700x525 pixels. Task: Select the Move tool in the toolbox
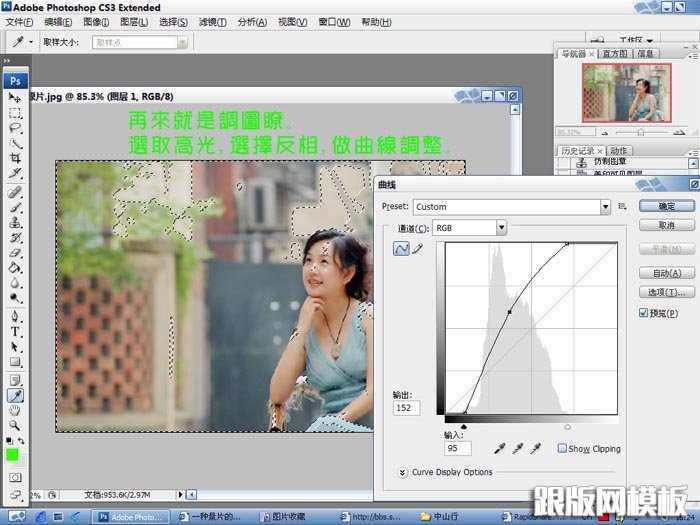point(15,98)
